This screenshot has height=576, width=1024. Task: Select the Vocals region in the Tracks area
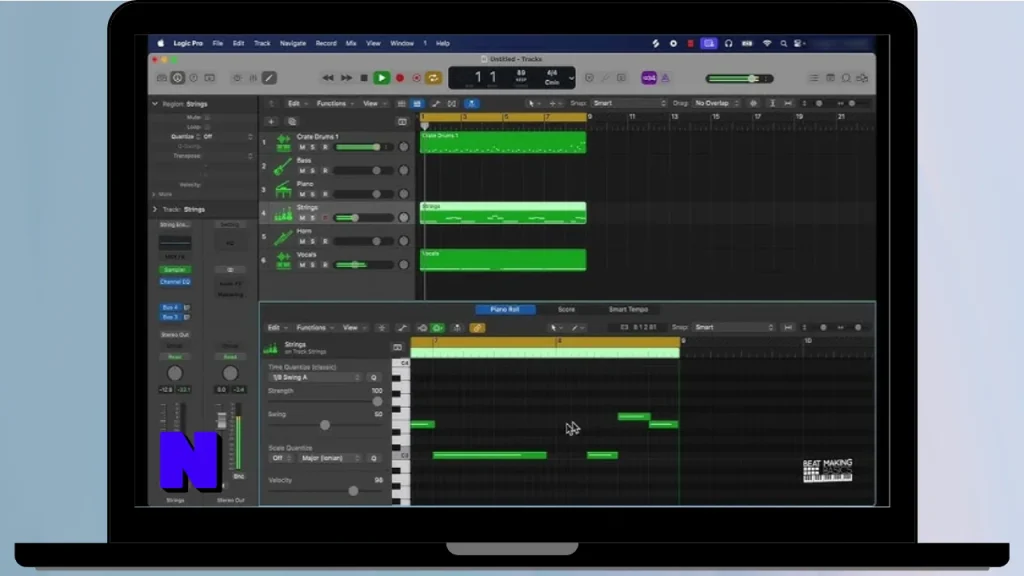pyautogui.click(x=503, y=260)
